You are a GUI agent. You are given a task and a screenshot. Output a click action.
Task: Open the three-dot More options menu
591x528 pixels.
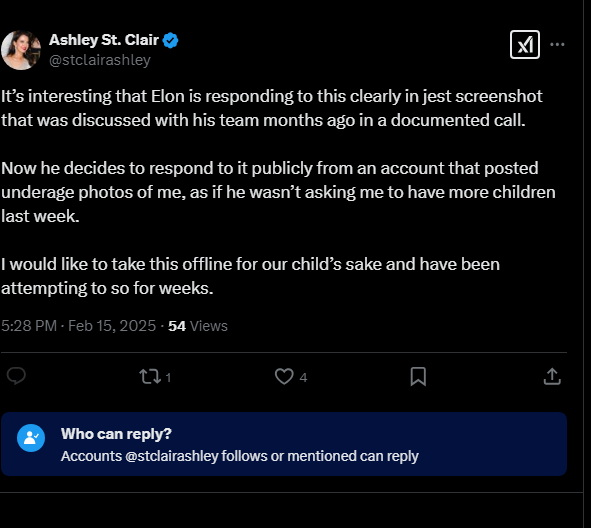pyautogui.click(x=557, y=44)
